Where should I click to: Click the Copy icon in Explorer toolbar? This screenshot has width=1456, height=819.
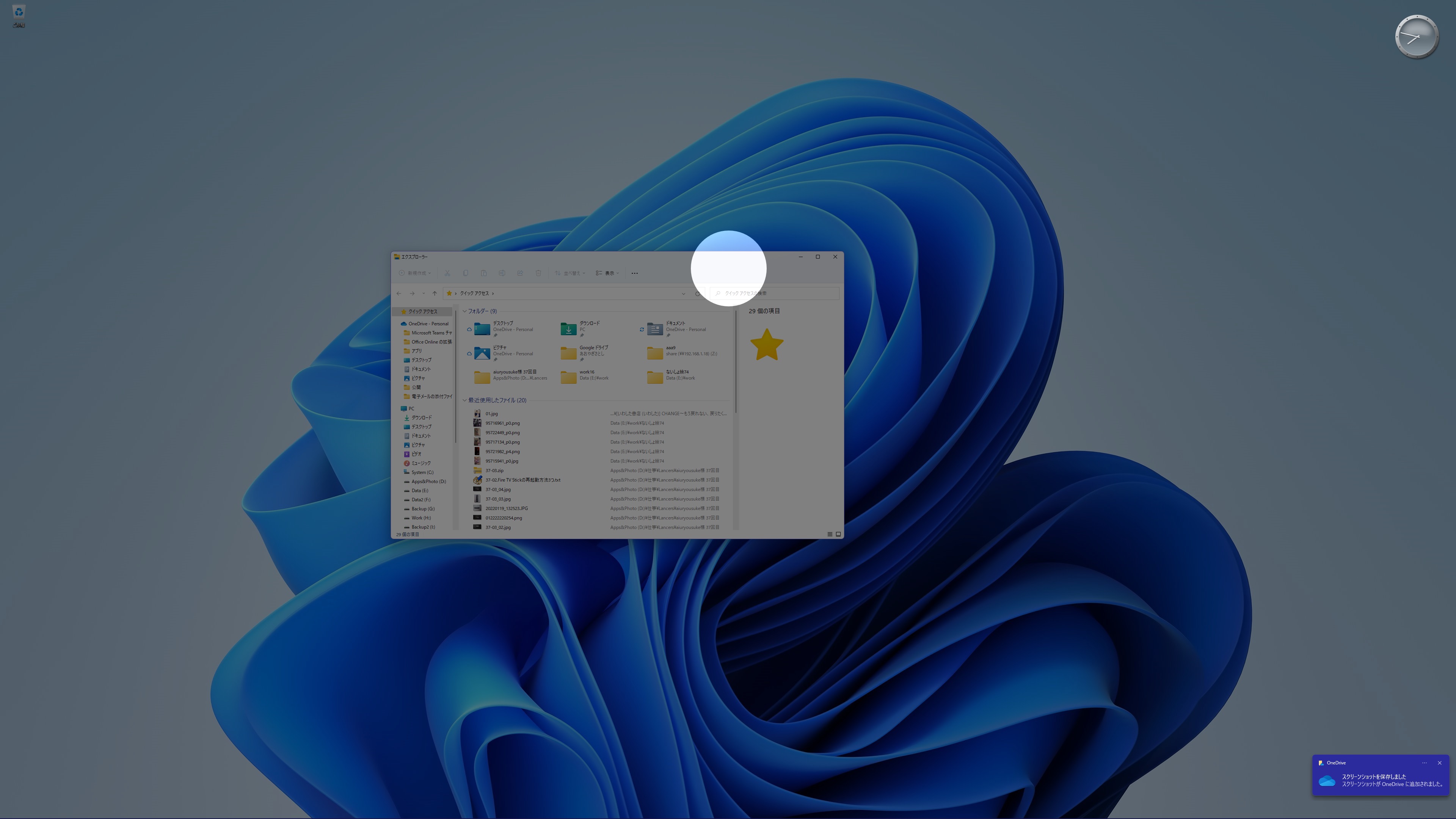coord(465,273)
